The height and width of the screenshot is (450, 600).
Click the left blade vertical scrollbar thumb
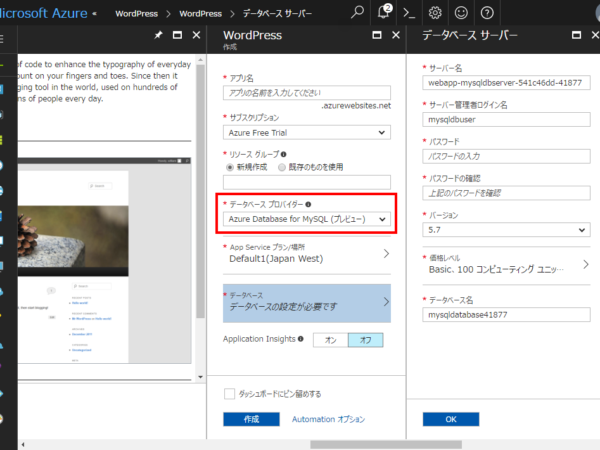tap(201, 191)
